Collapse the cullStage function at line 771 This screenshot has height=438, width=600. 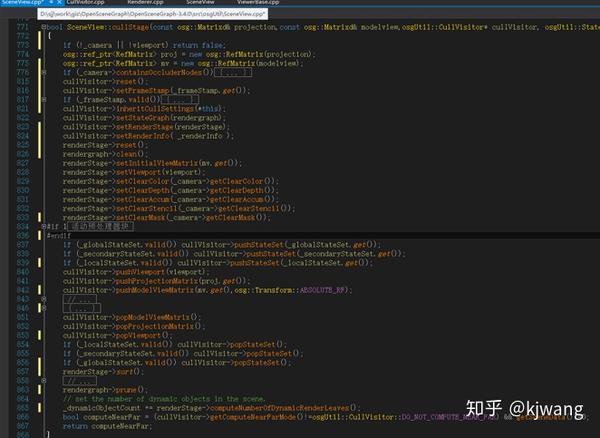tap(44, 27)
